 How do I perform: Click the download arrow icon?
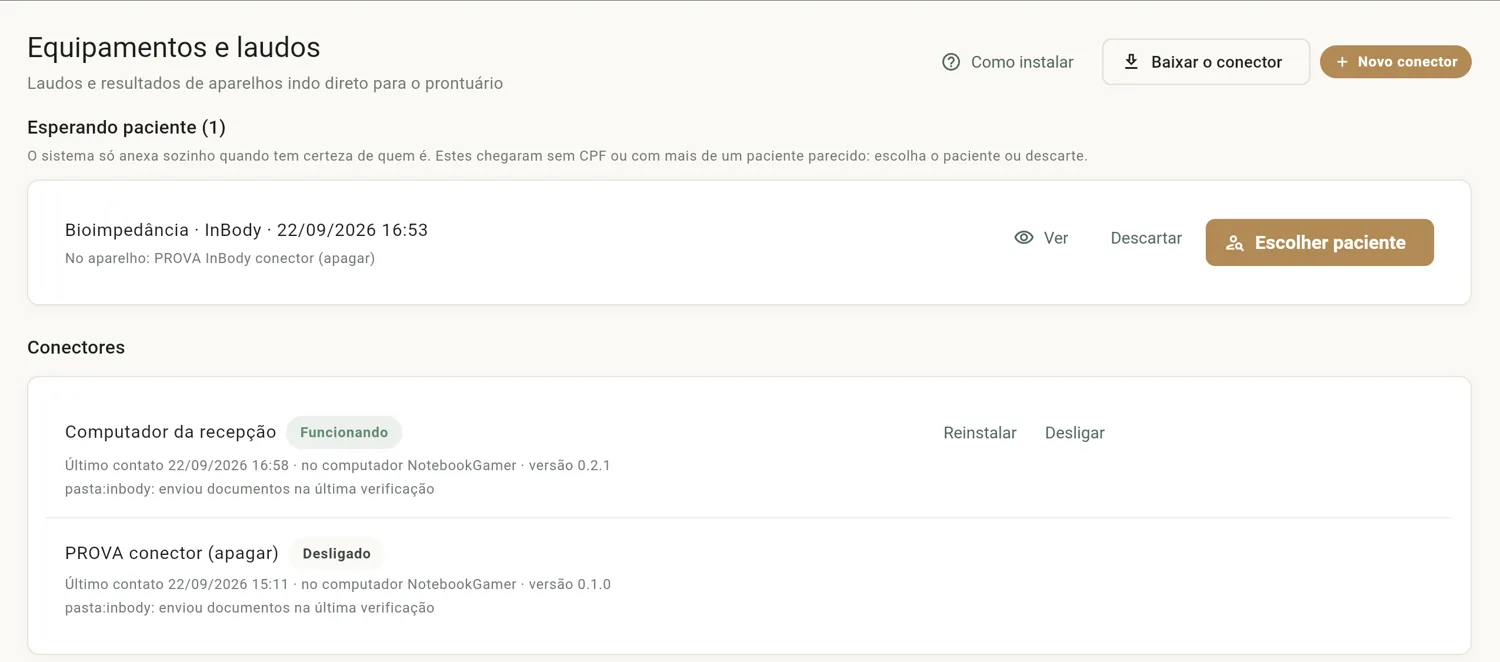pos(1131,62)
